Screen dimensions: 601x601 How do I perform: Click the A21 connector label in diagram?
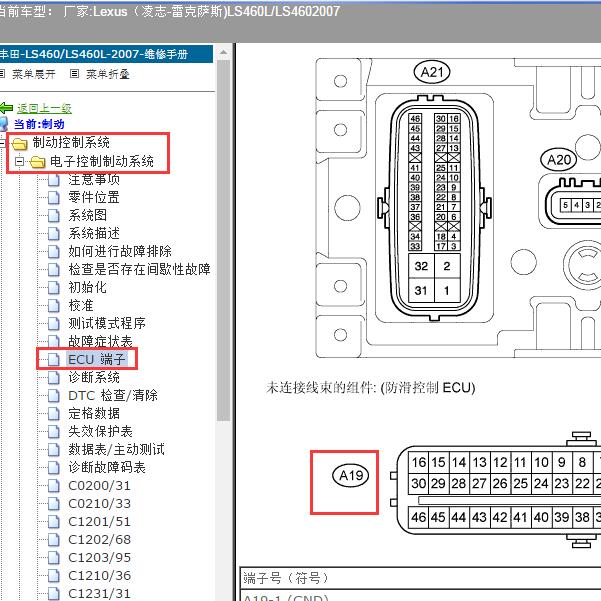(432, 72)
